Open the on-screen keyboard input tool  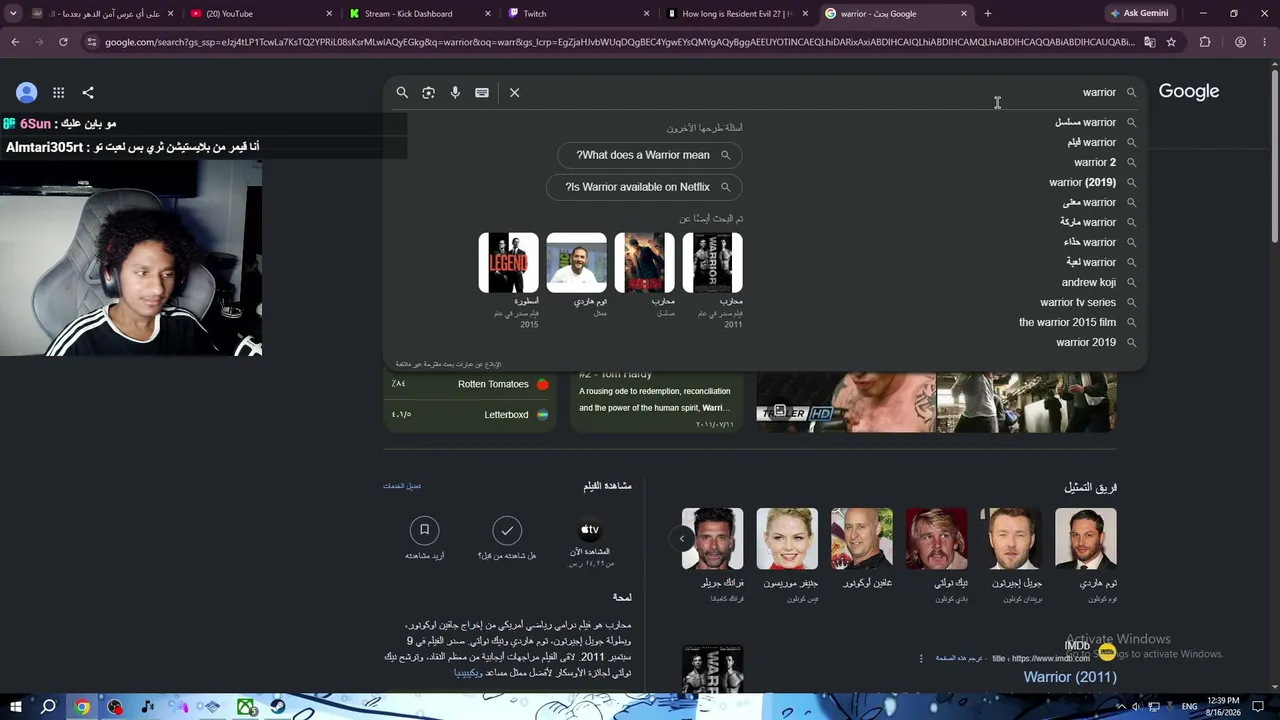point(482,92)
